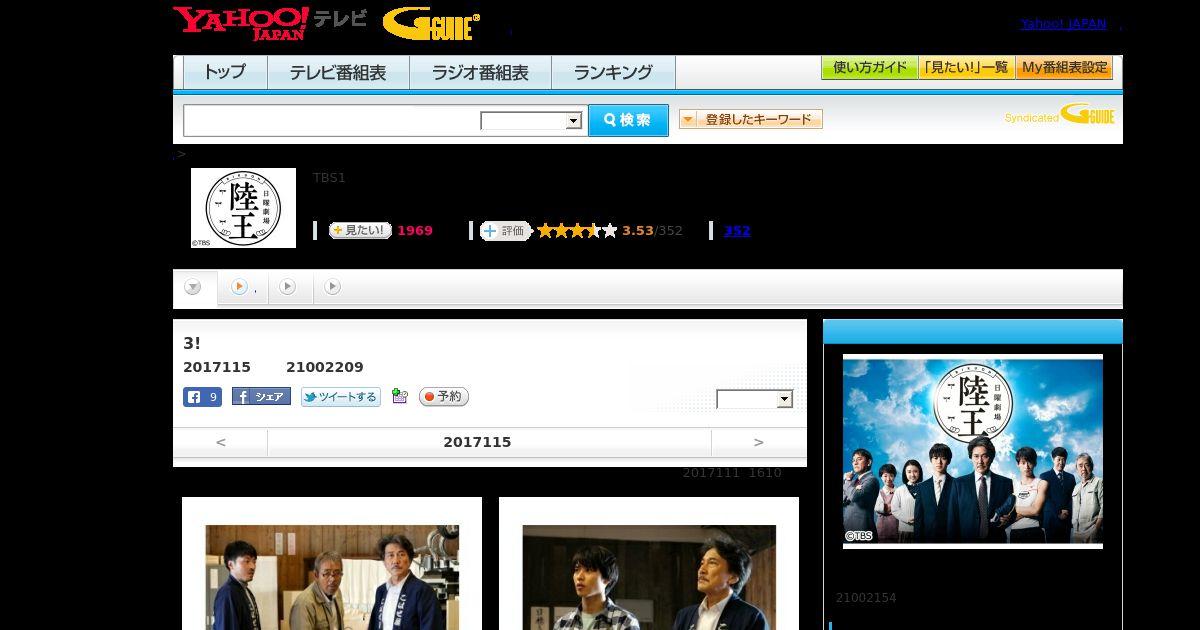Image resolution: width=1200 pixels, height=630 pixels.
Task: Open the テレビ番組表 menu tab
Action: pyautogui.click(x=338, y=72)
